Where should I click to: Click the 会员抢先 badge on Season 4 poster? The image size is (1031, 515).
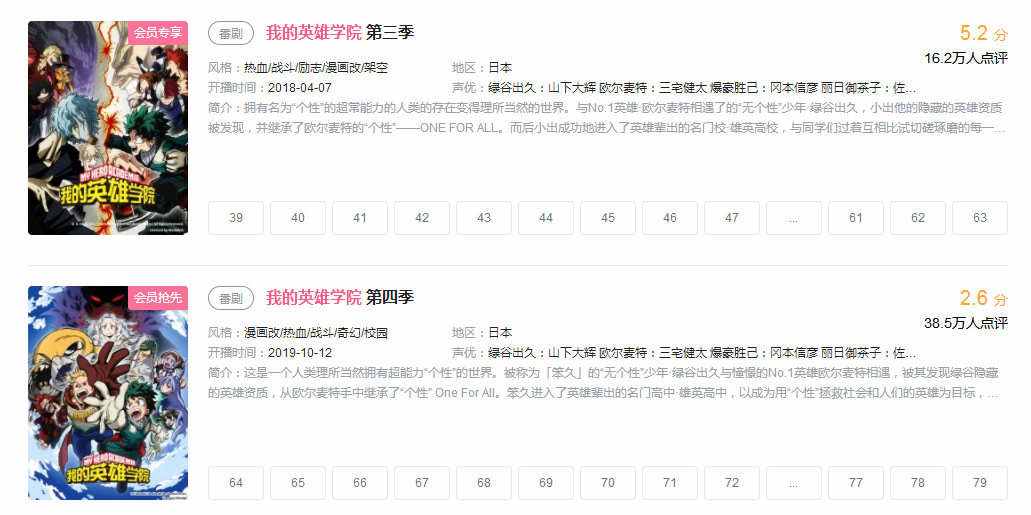158,297
